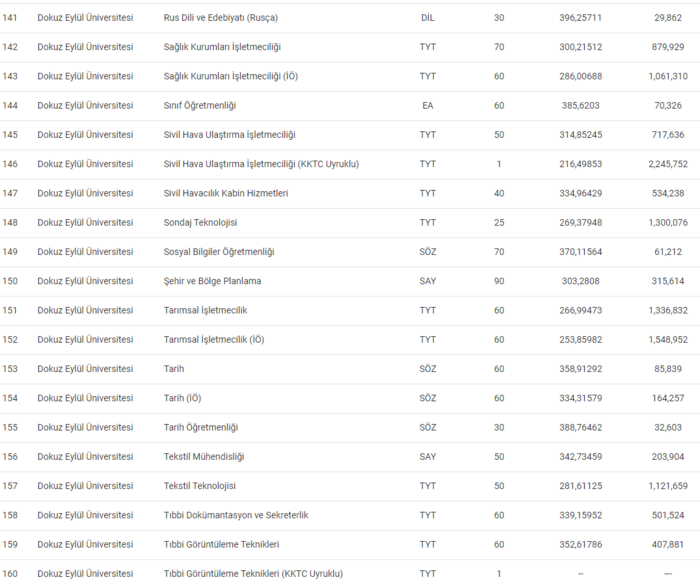Click the DİL score type cell
This screenshot has width=700, height=584.
point(428,18)
